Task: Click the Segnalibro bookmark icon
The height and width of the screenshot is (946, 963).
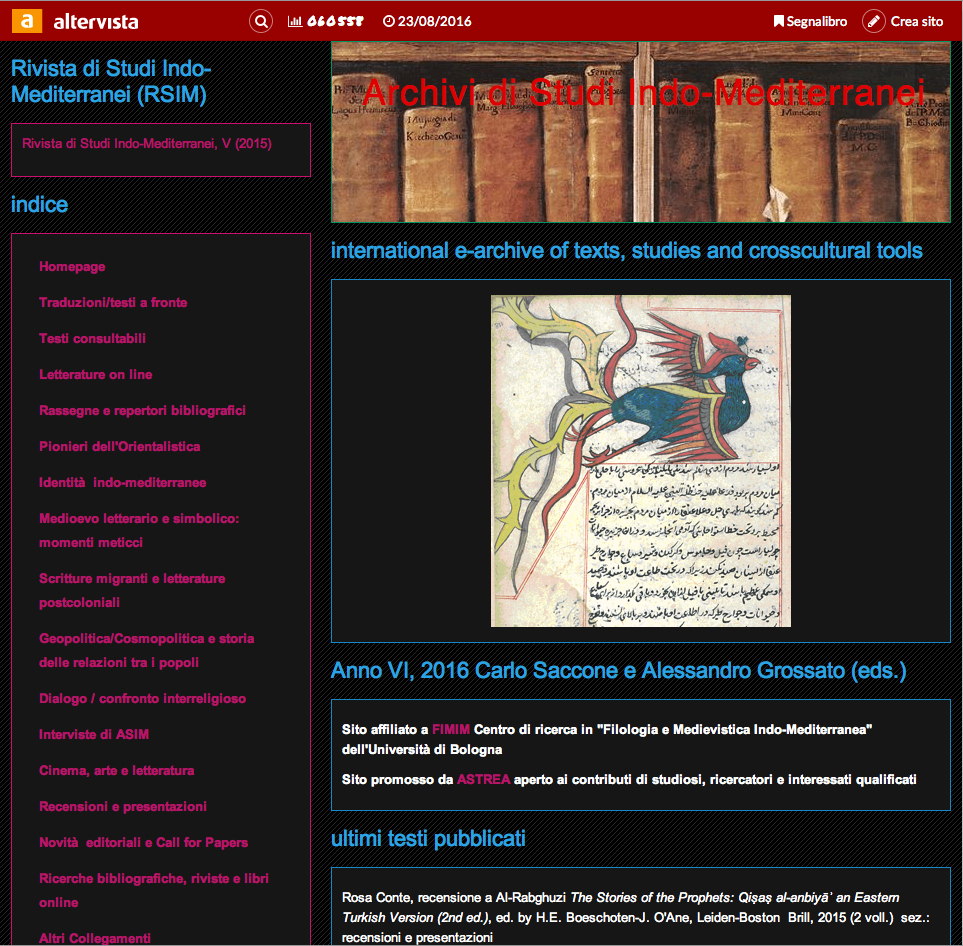Action: click(x=778, y=22)
